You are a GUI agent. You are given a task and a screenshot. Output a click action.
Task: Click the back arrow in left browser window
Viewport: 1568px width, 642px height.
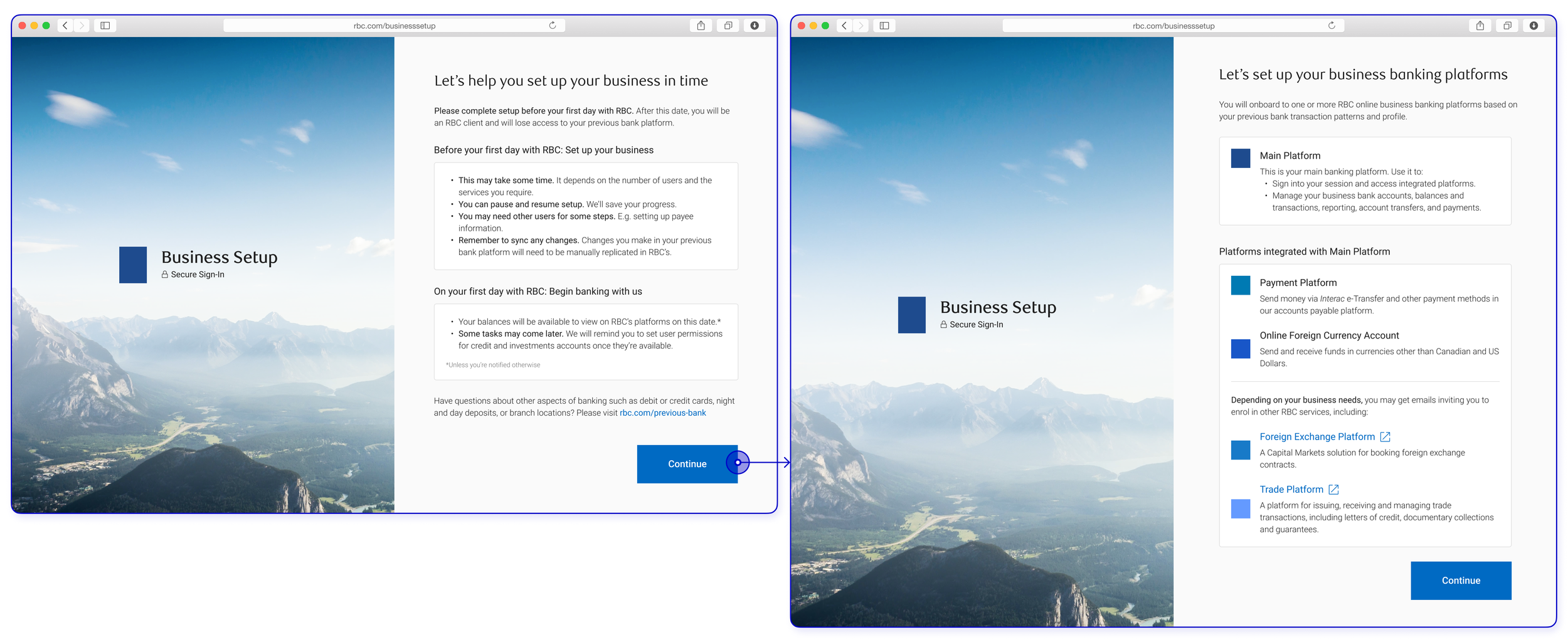click(x=65, y=26)
